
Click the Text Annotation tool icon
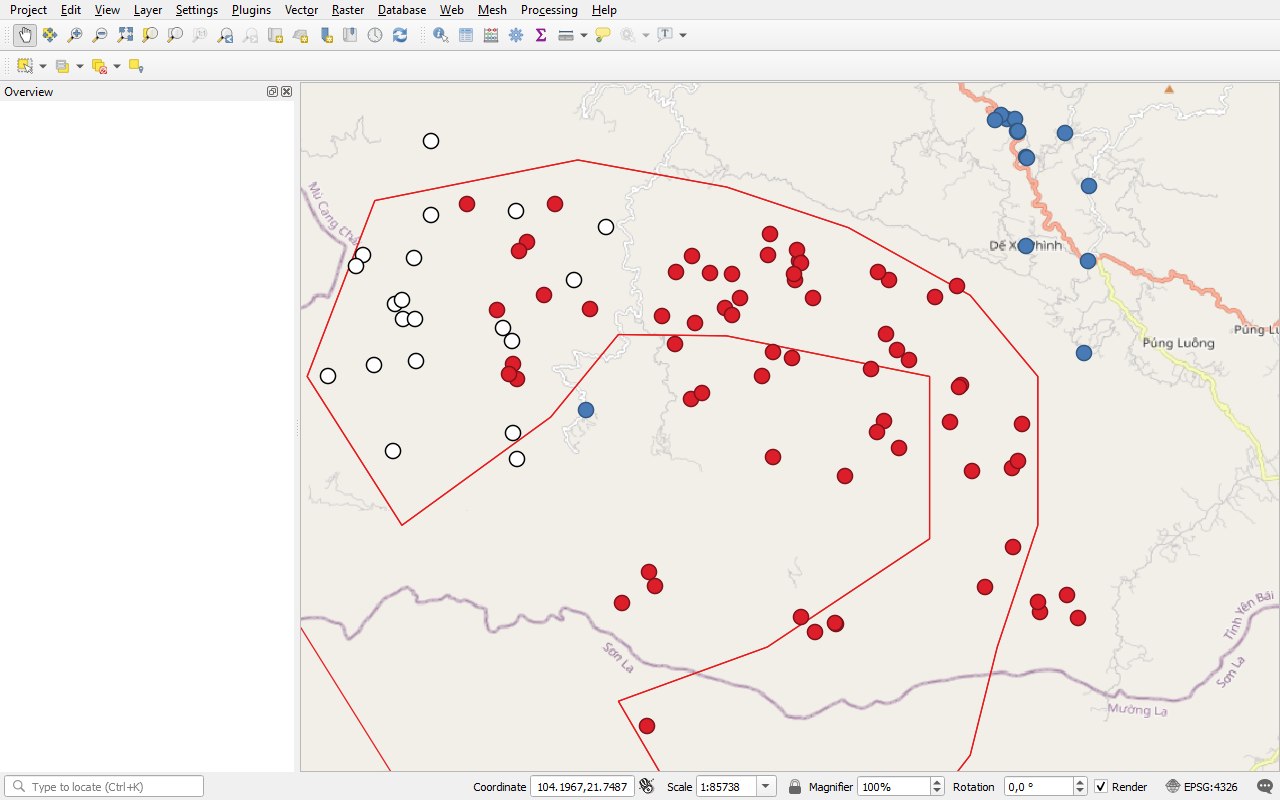[665, 35]
